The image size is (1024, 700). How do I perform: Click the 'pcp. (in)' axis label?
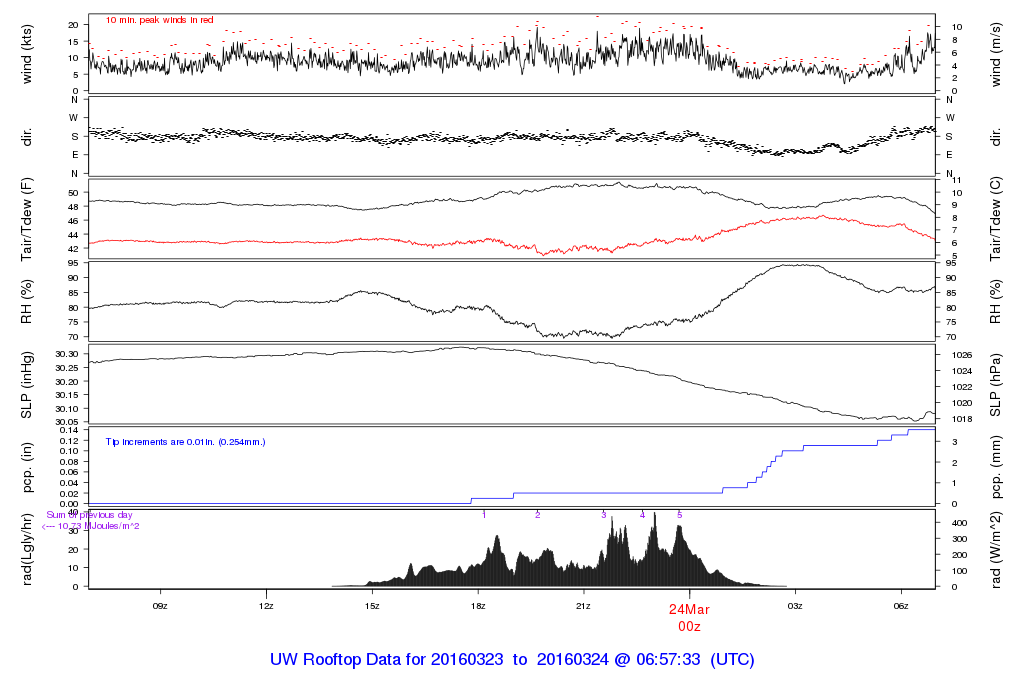tap(27, 467)
